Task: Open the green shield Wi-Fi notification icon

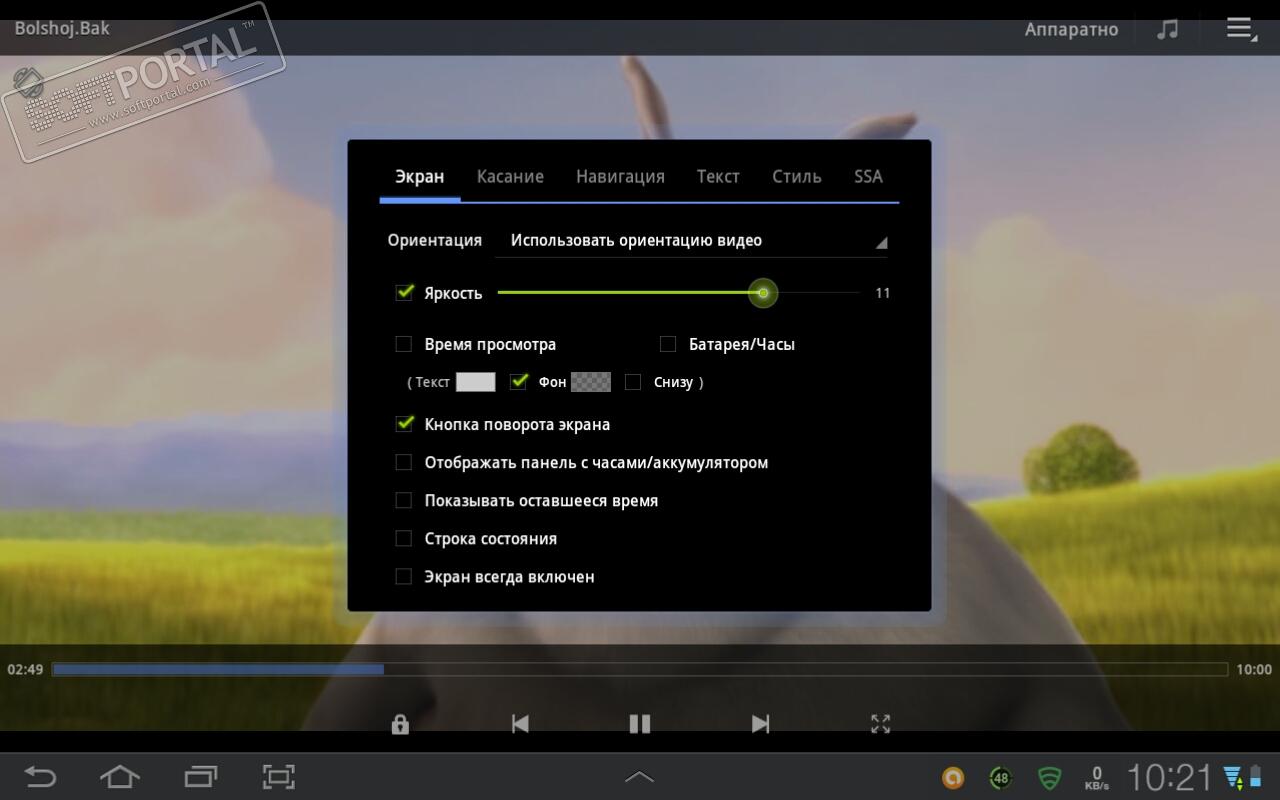Action: tap(1049, 777)
